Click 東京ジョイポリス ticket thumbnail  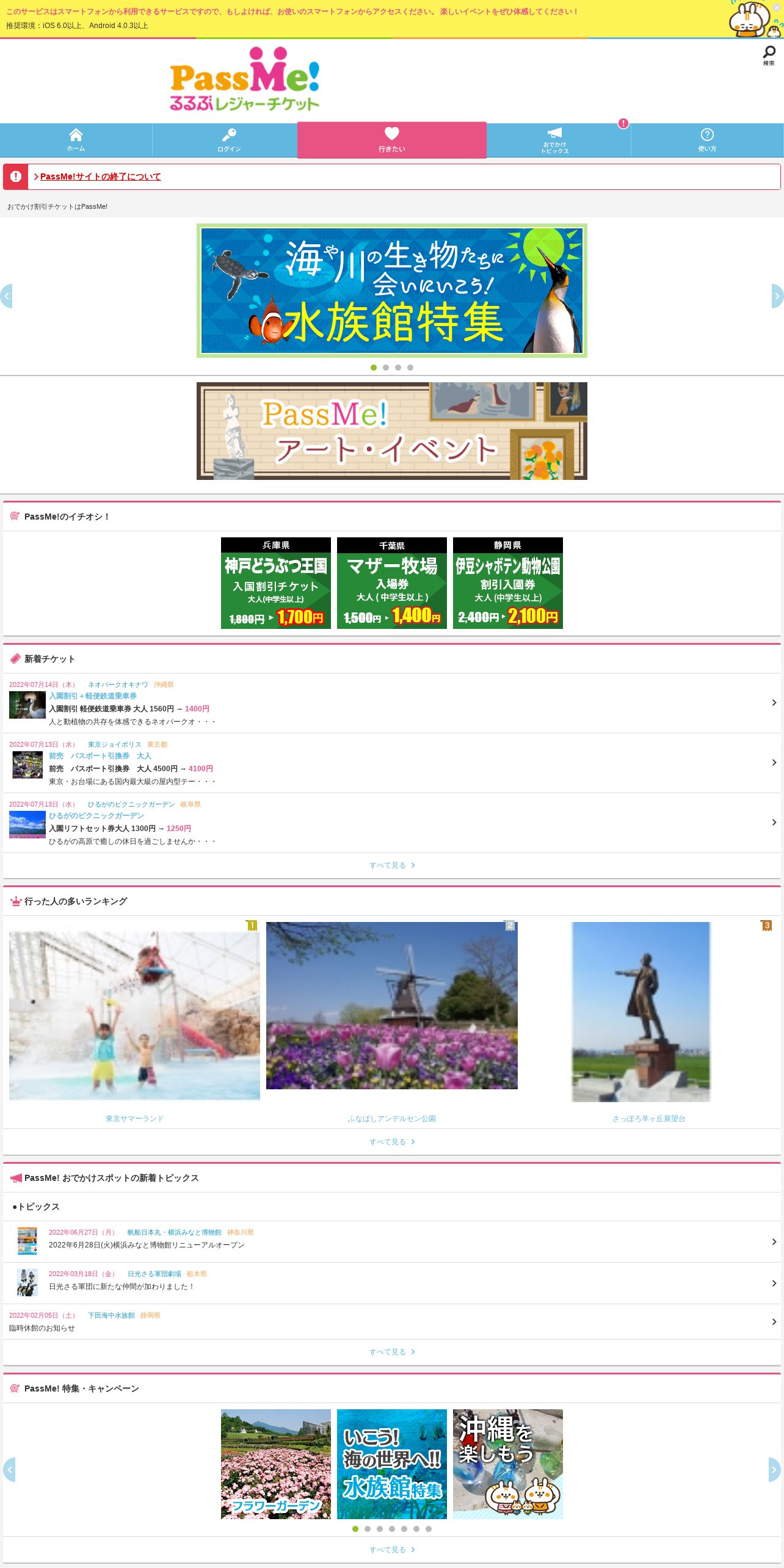[x=27, y=764]
